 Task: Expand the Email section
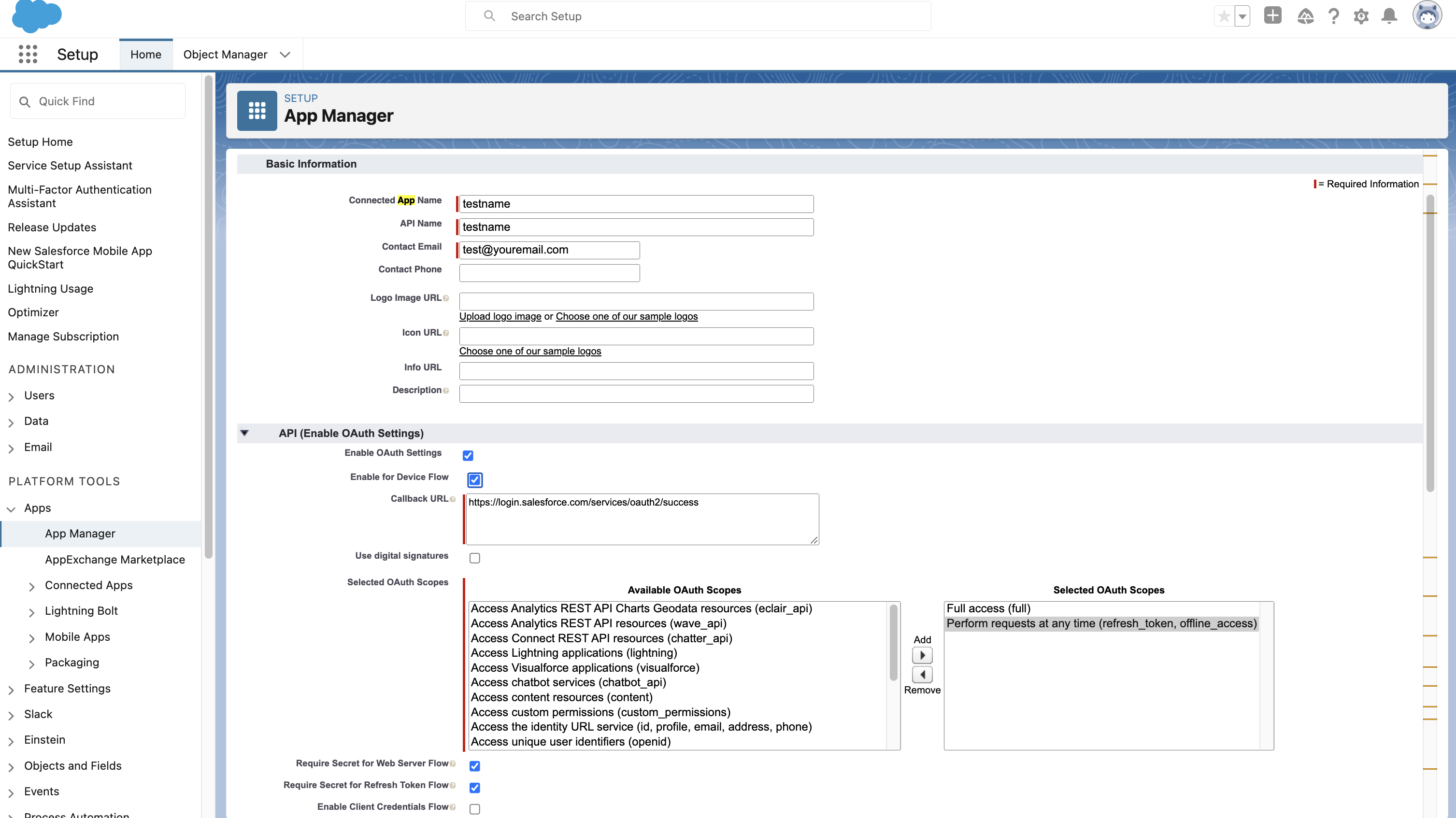point(11,449)
